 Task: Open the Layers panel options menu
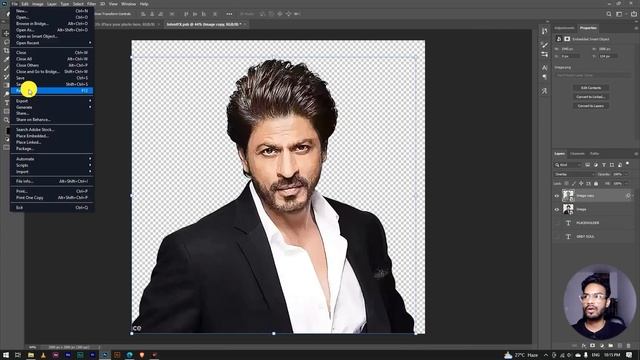click(636, 154)
